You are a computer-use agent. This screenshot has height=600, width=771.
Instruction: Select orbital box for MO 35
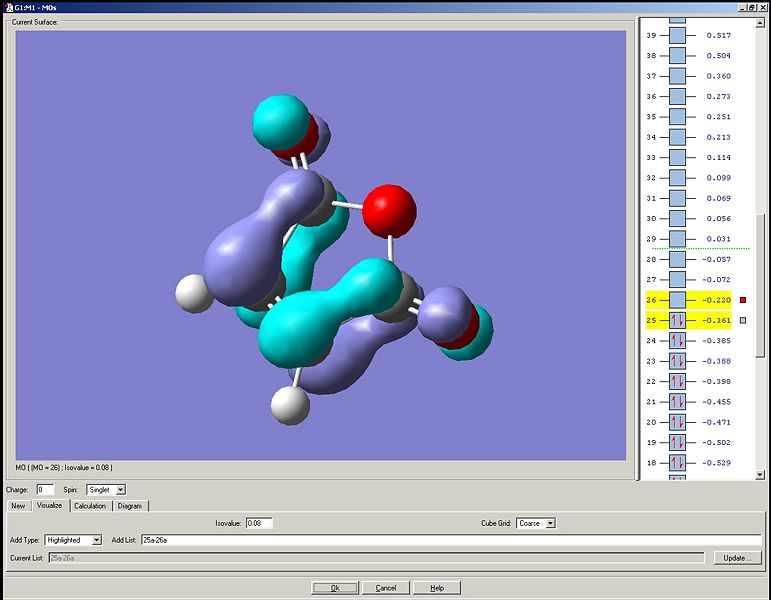point(677,117)
